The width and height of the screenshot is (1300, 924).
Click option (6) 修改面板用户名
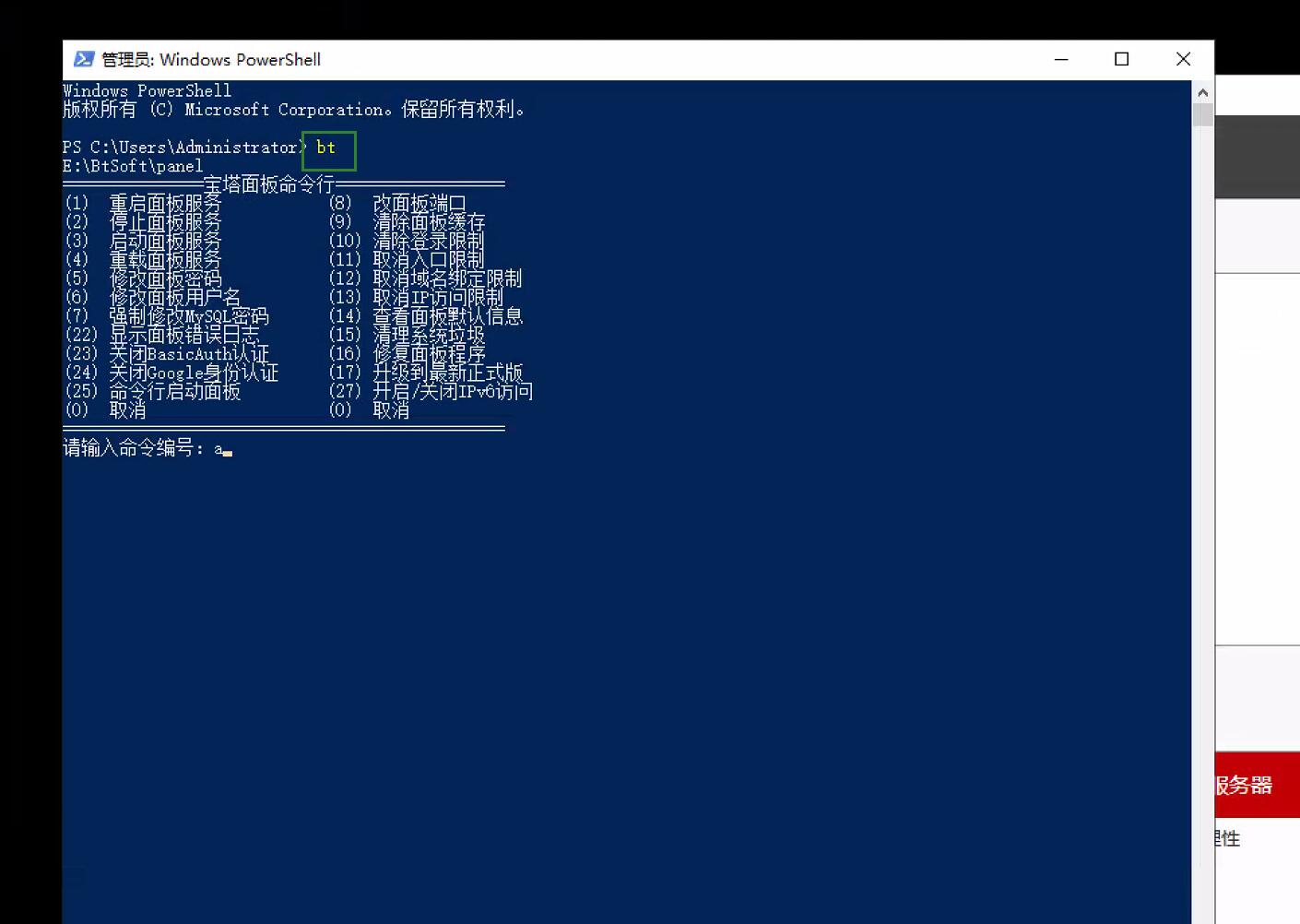pyautogui.click(x=152, y=297)
